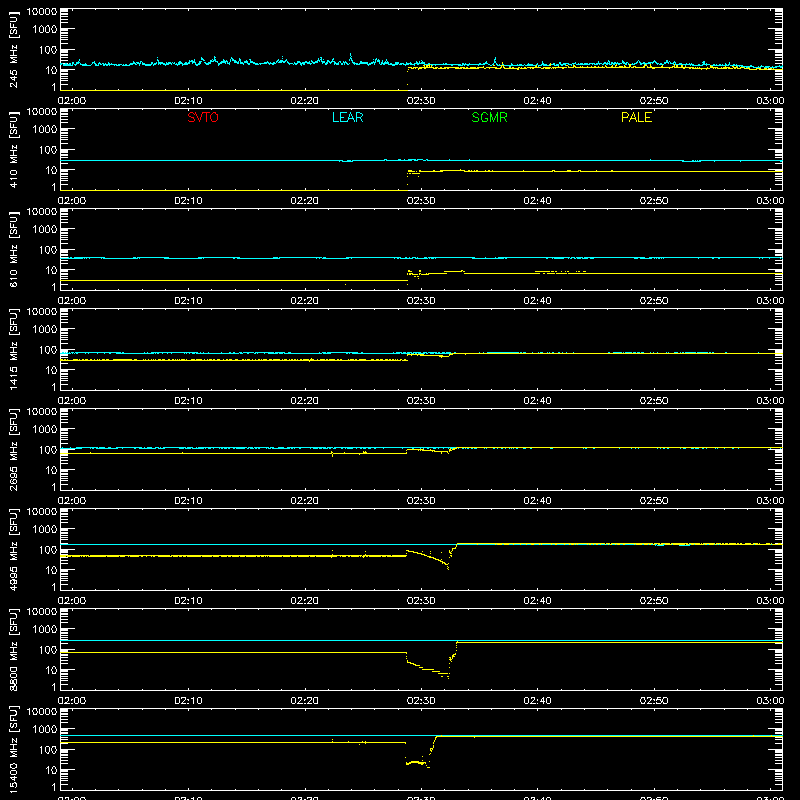Viewport: 800px width, 800px height.
Task: Click the 10 y-axis value of 610 MHz plot
Action: pyautogui.click(x=51, y=270)
